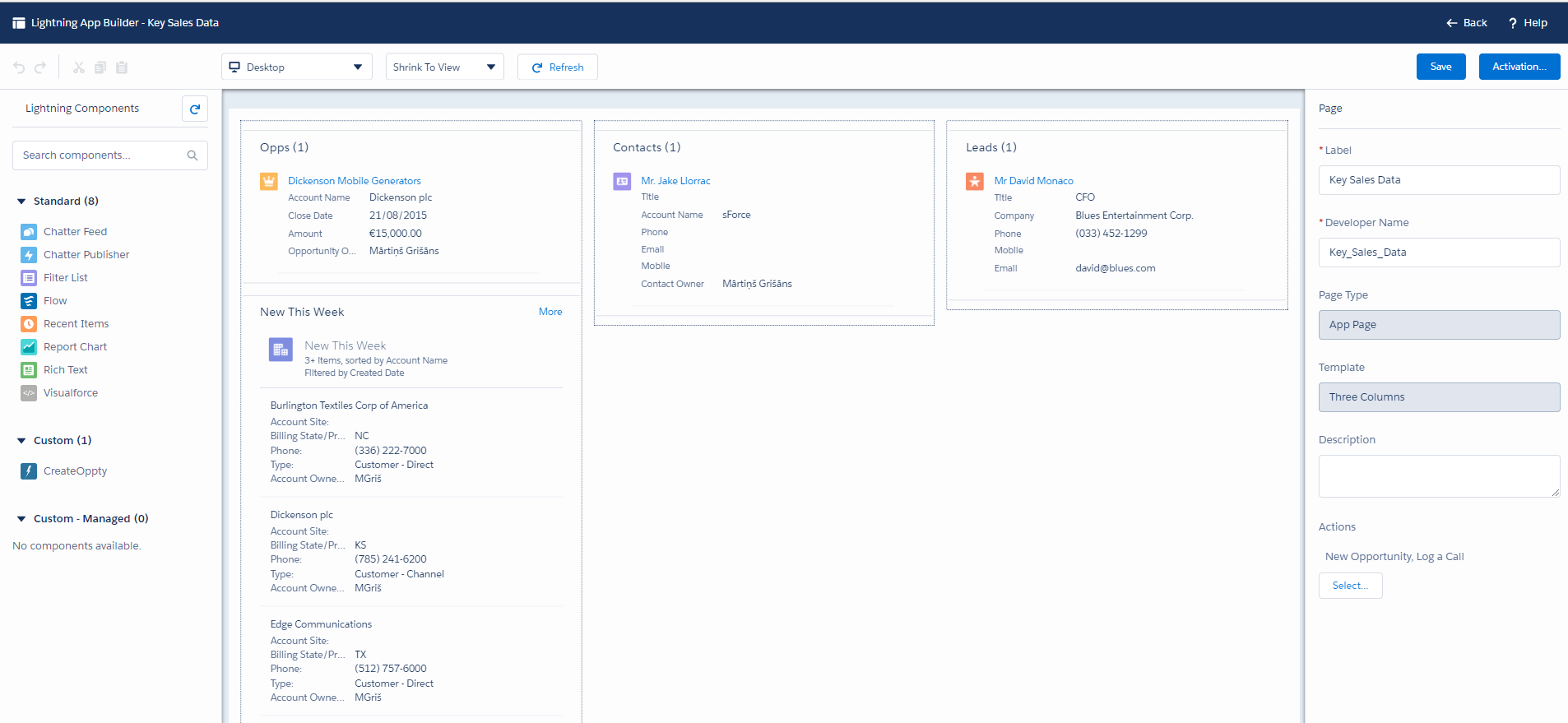Screen dimensions: 1568x723
Task: Collapse the Custom - Managed section
Action: click(x=21, y=519)
